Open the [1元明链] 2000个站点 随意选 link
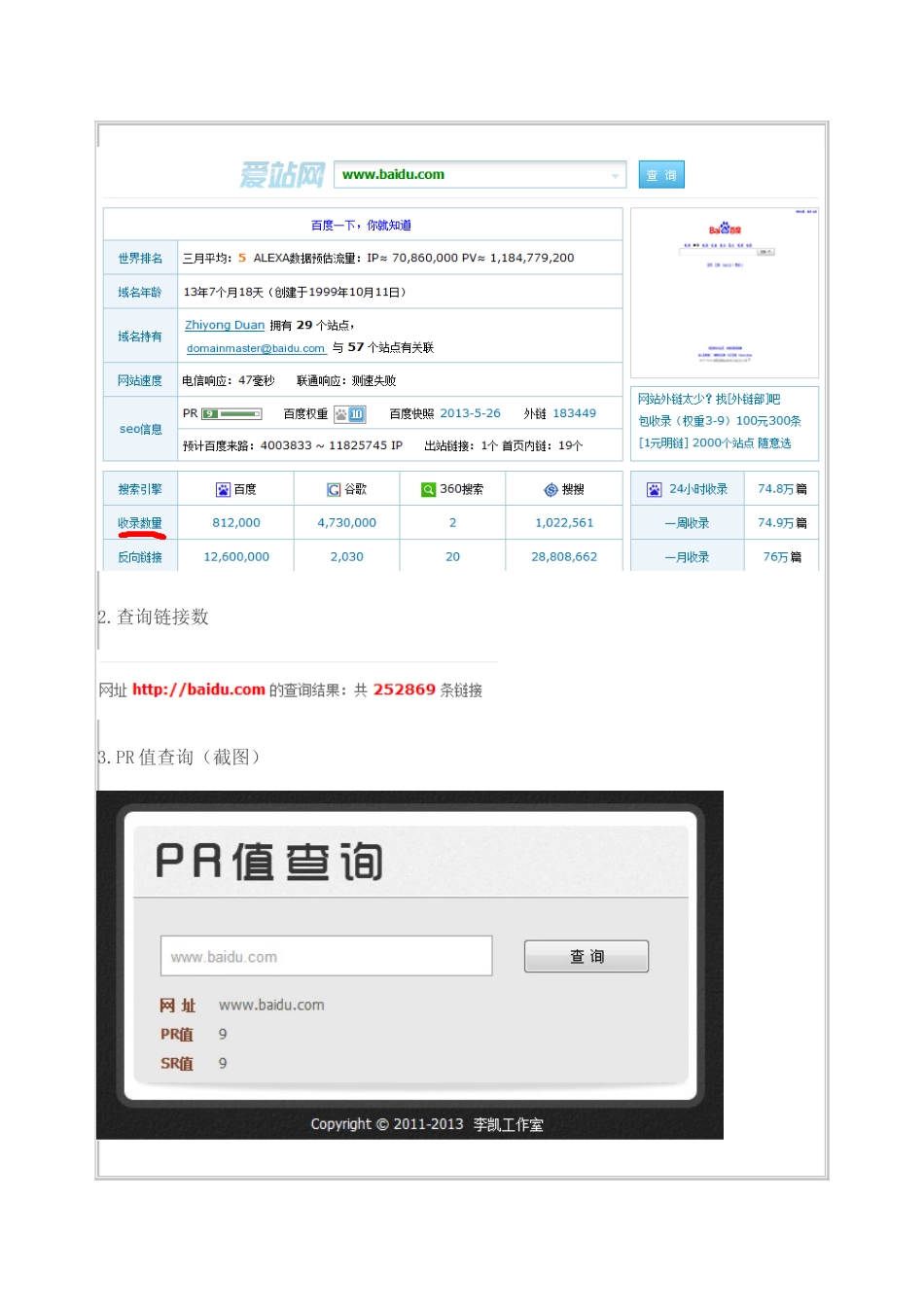The image size is (924, 1307). (715, 442)
